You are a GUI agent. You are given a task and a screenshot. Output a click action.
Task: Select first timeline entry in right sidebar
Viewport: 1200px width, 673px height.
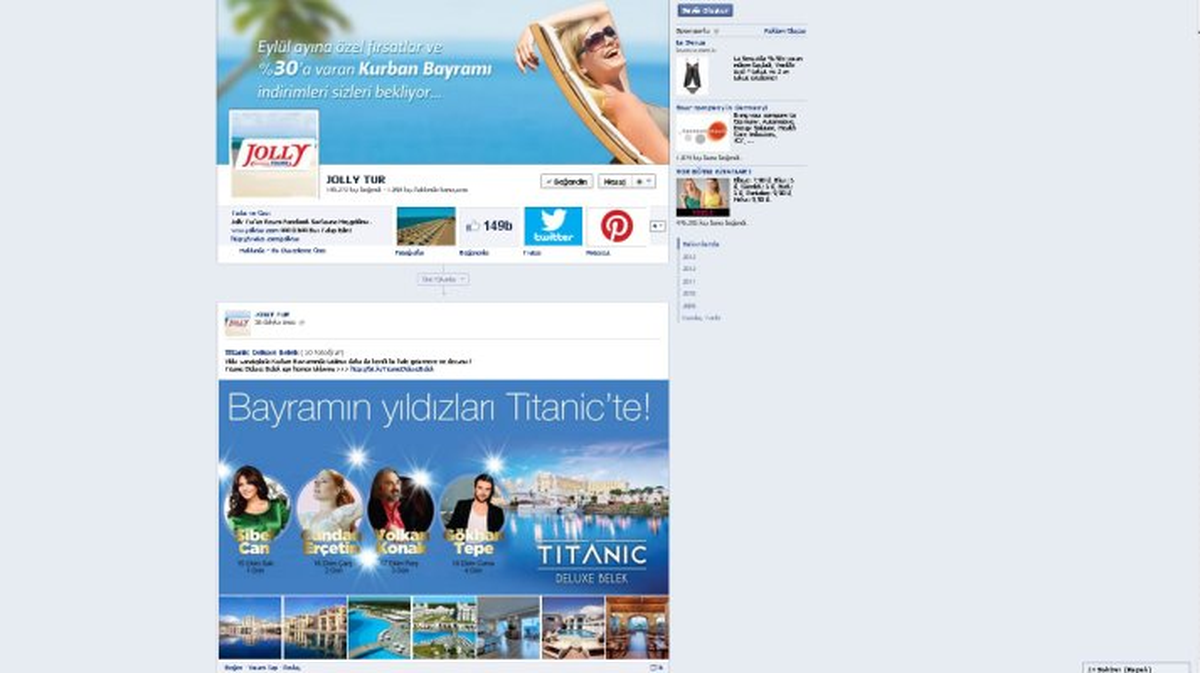700,244
